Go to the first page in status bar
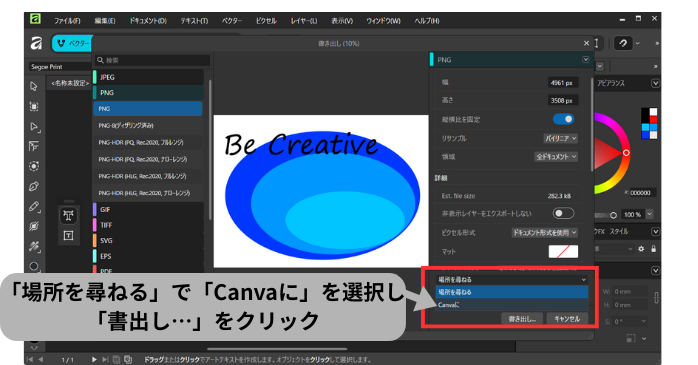 tap(30, 359)
